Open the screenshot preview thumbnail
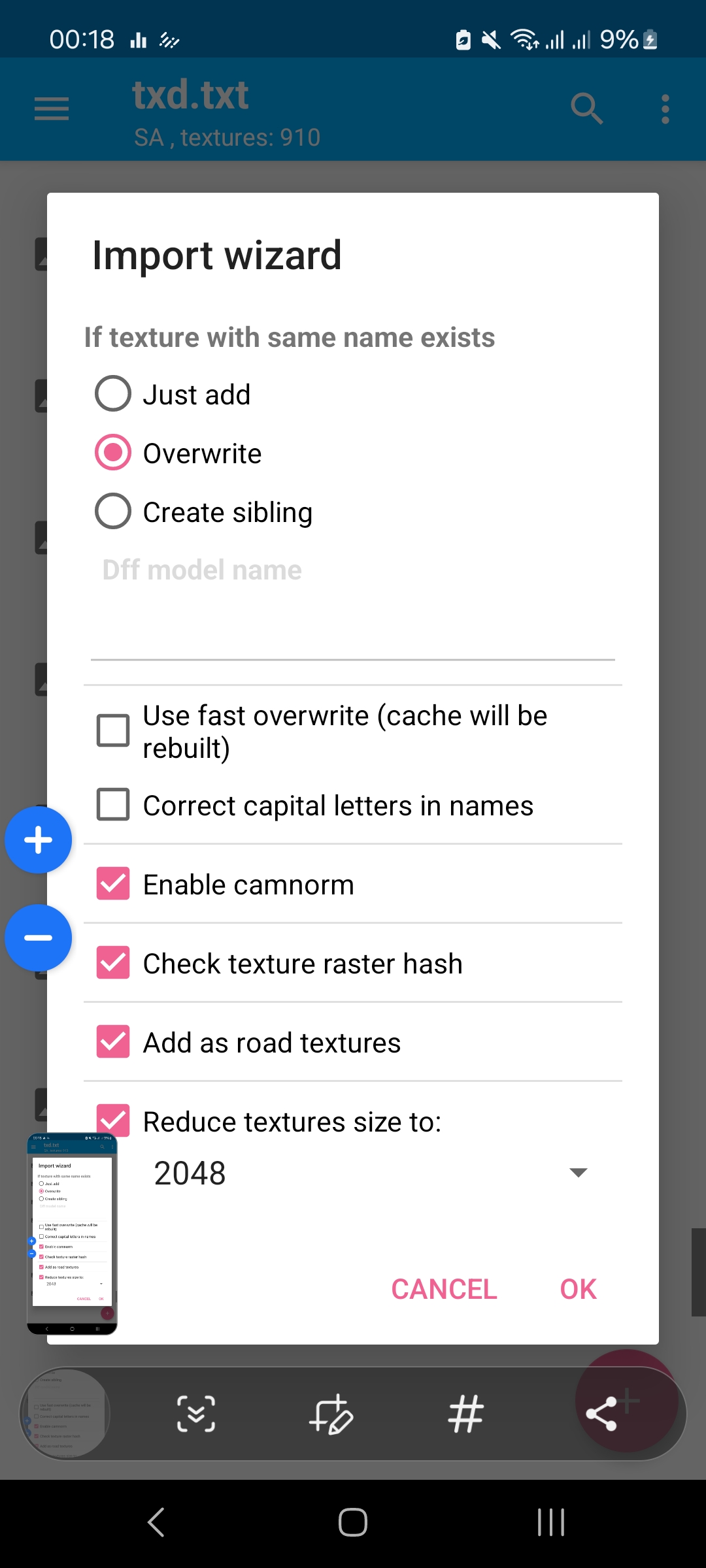 [72, 1233]
